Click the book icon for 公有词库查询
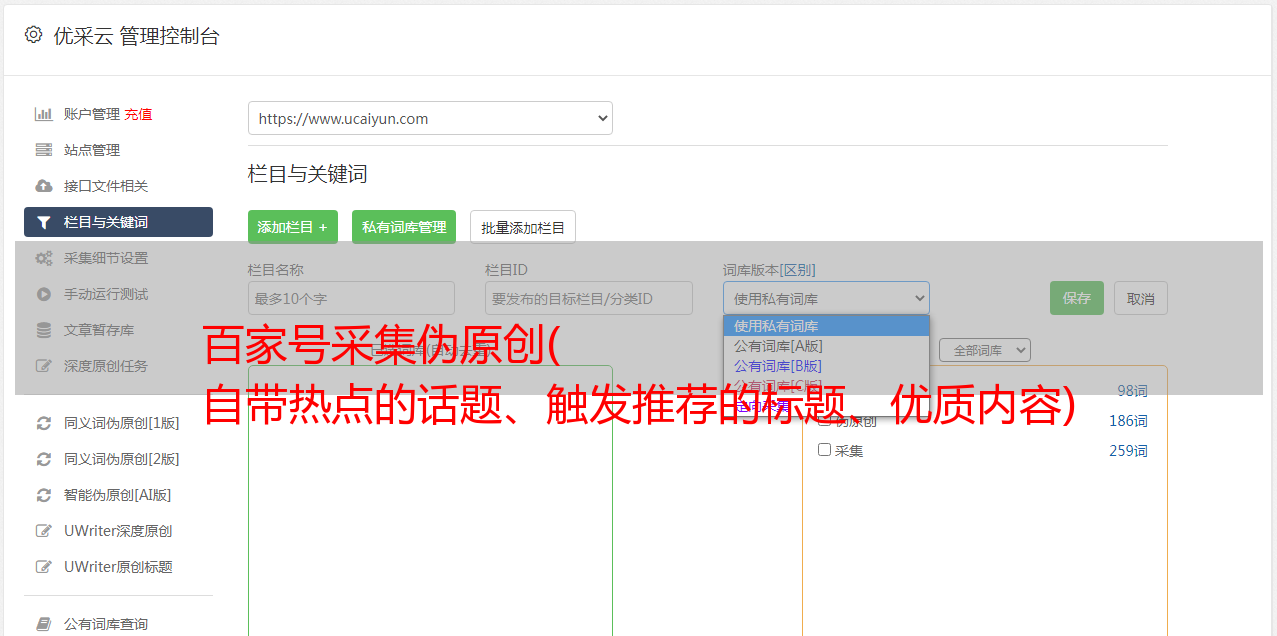Viewport: 1277px width, 636px height. (43, 624)
